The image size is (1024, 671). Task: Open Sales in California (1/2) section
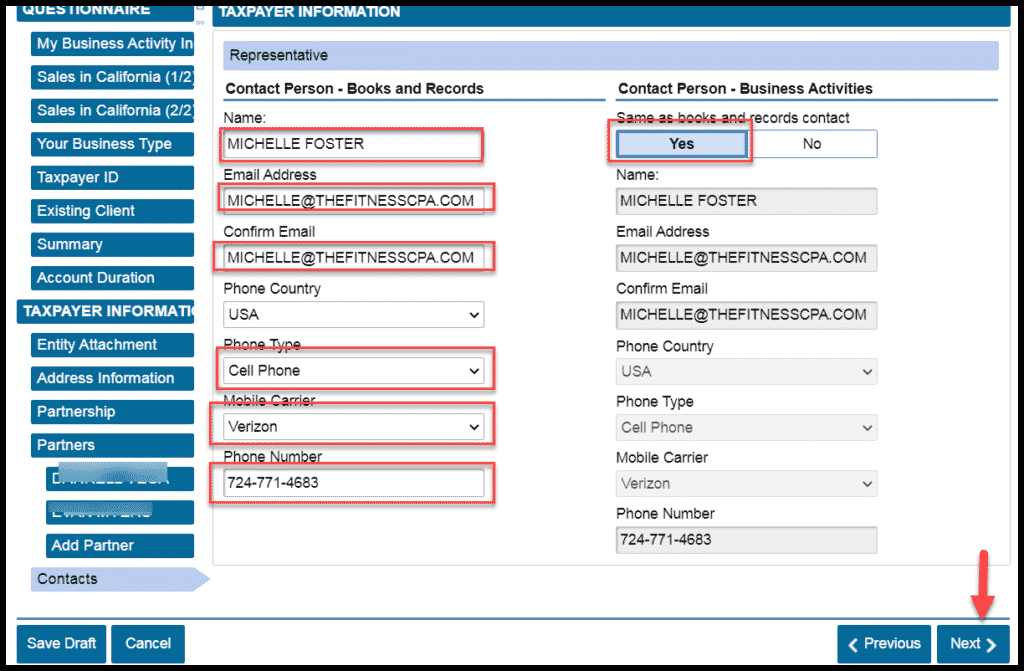[x=112, y=77]
